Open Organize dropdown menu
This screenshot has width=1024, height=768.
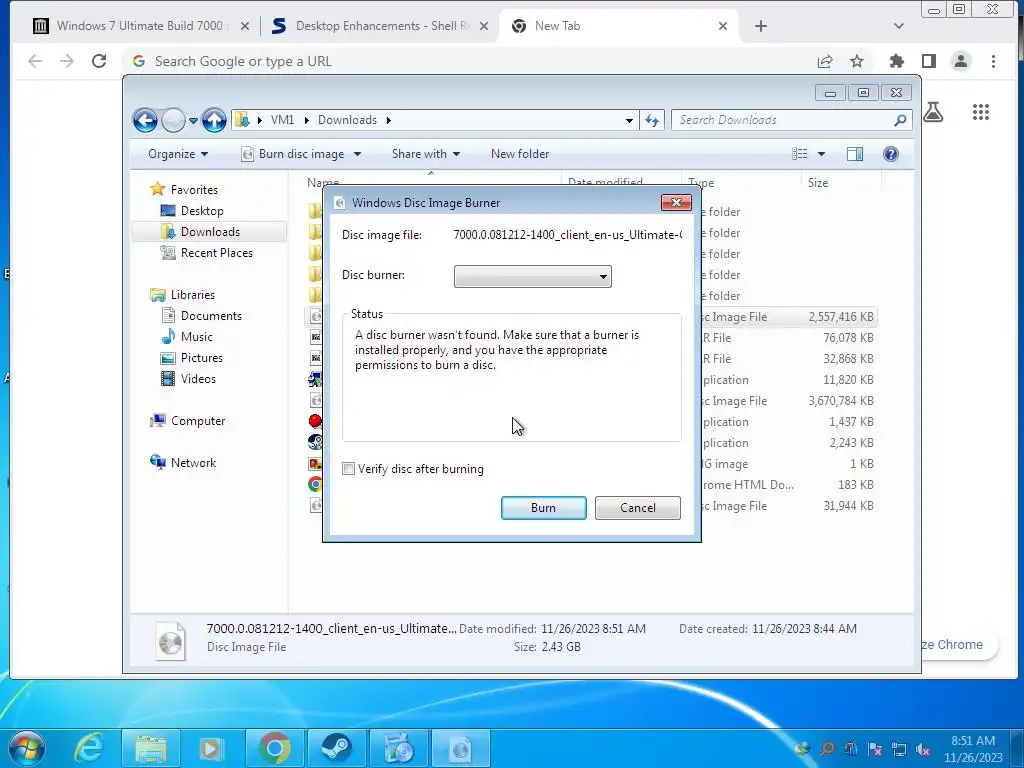coord(178,154)
